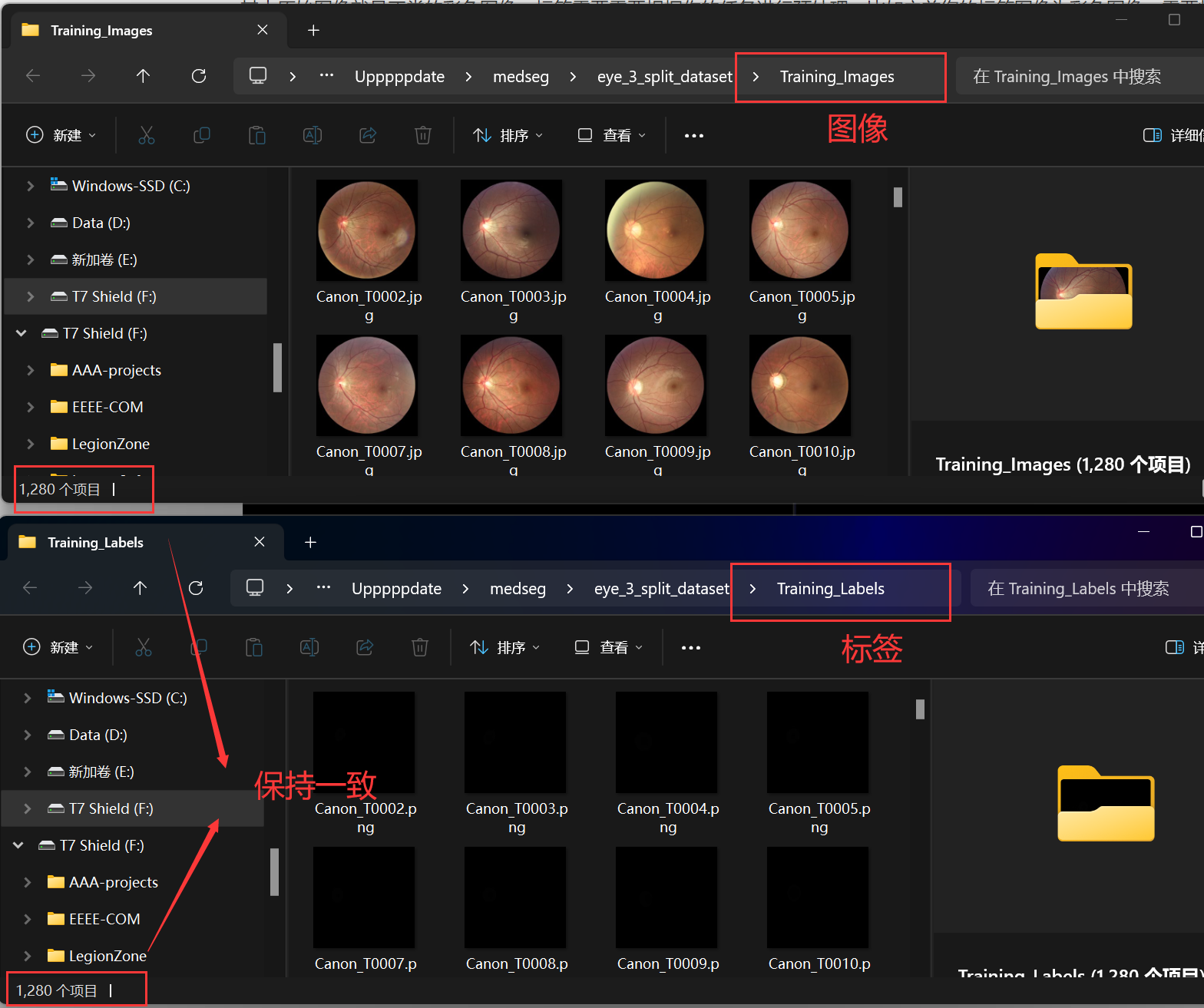Click Share icon in Training_Labels window toolbar
This screenshot has width=1204, height=1008.
tap(365, 647)
